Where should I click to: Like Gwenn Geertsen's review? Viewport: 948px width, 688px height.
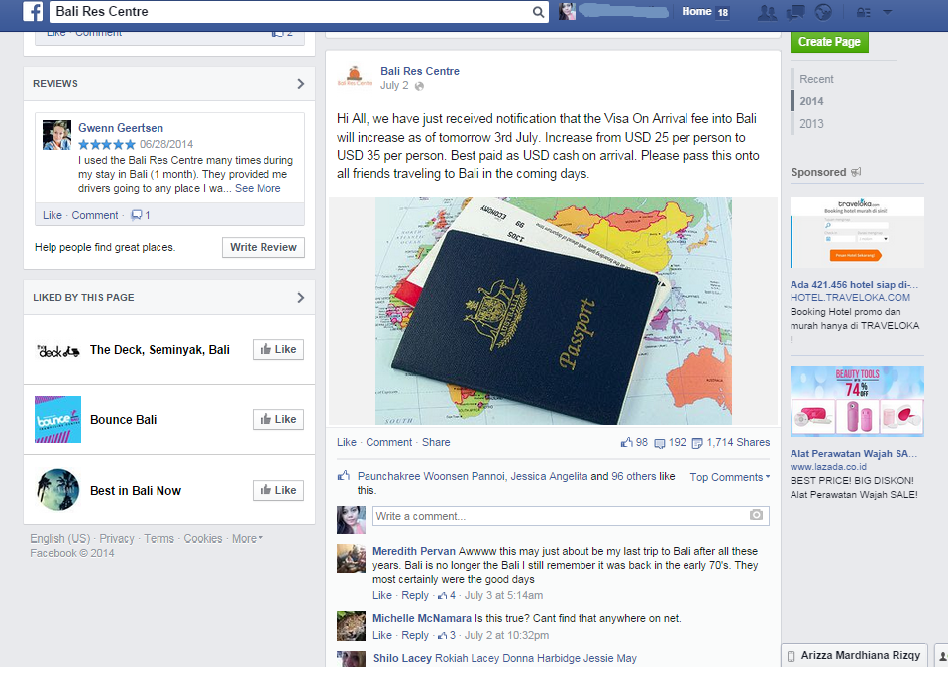tap(52, 215)
